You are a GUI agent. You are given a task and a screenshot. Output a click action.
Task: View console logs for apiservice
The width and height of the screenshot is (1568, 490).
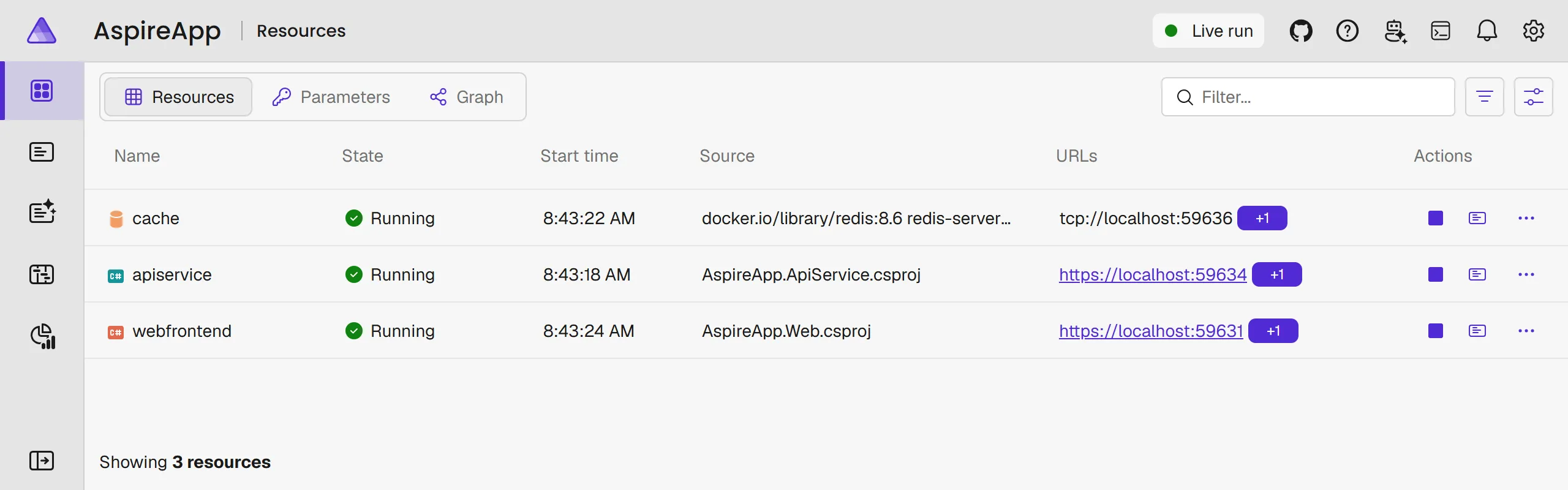tap(1477, 274)
